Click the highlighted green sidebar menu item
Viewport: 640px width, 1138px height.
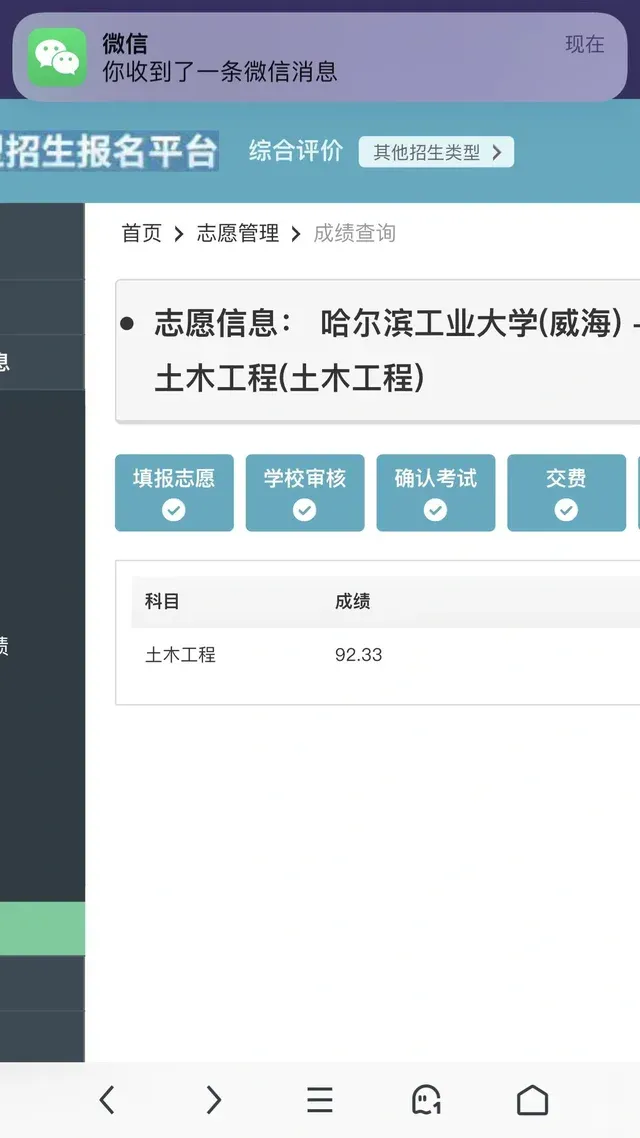[42, 929]
